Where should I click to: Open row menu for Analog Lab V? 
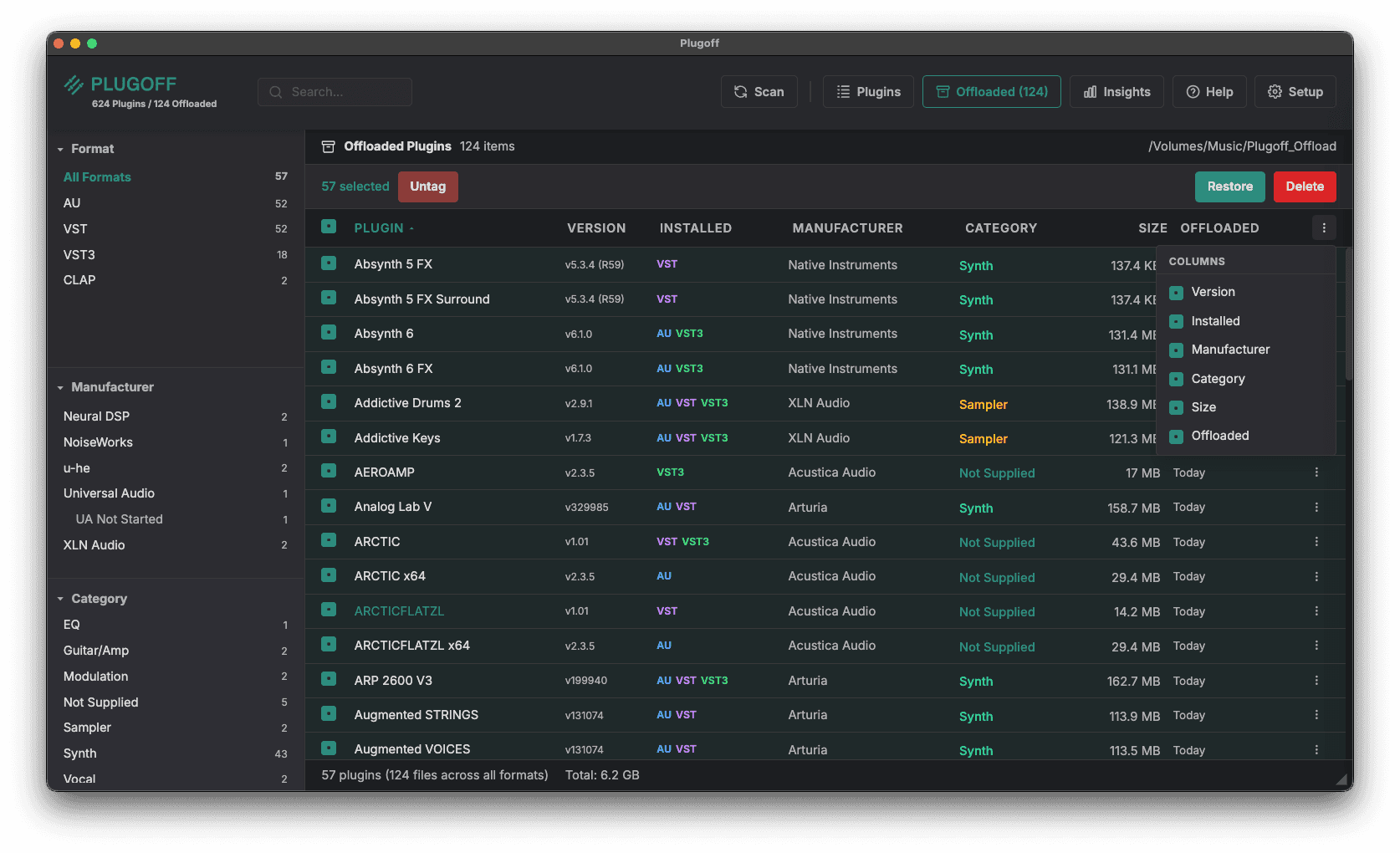point(1316,508)
